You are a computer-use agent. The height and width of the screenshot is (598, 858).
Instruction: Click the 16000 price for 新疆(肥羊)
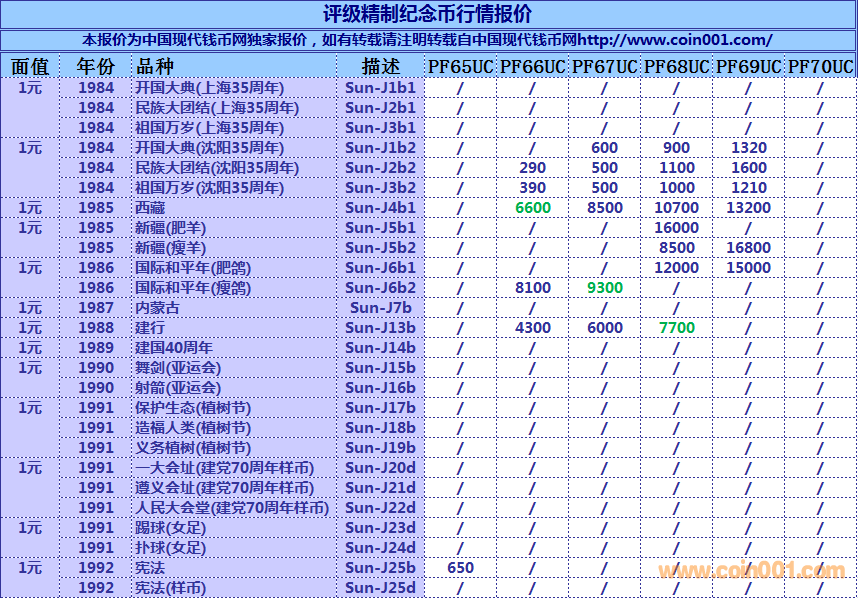click(x=677, y=228)
